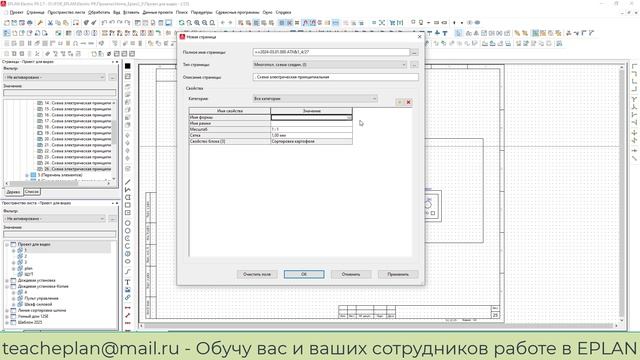Click the Print icon in top toolbar
This screenshot has height=360, width=640.
pos(30,23)
